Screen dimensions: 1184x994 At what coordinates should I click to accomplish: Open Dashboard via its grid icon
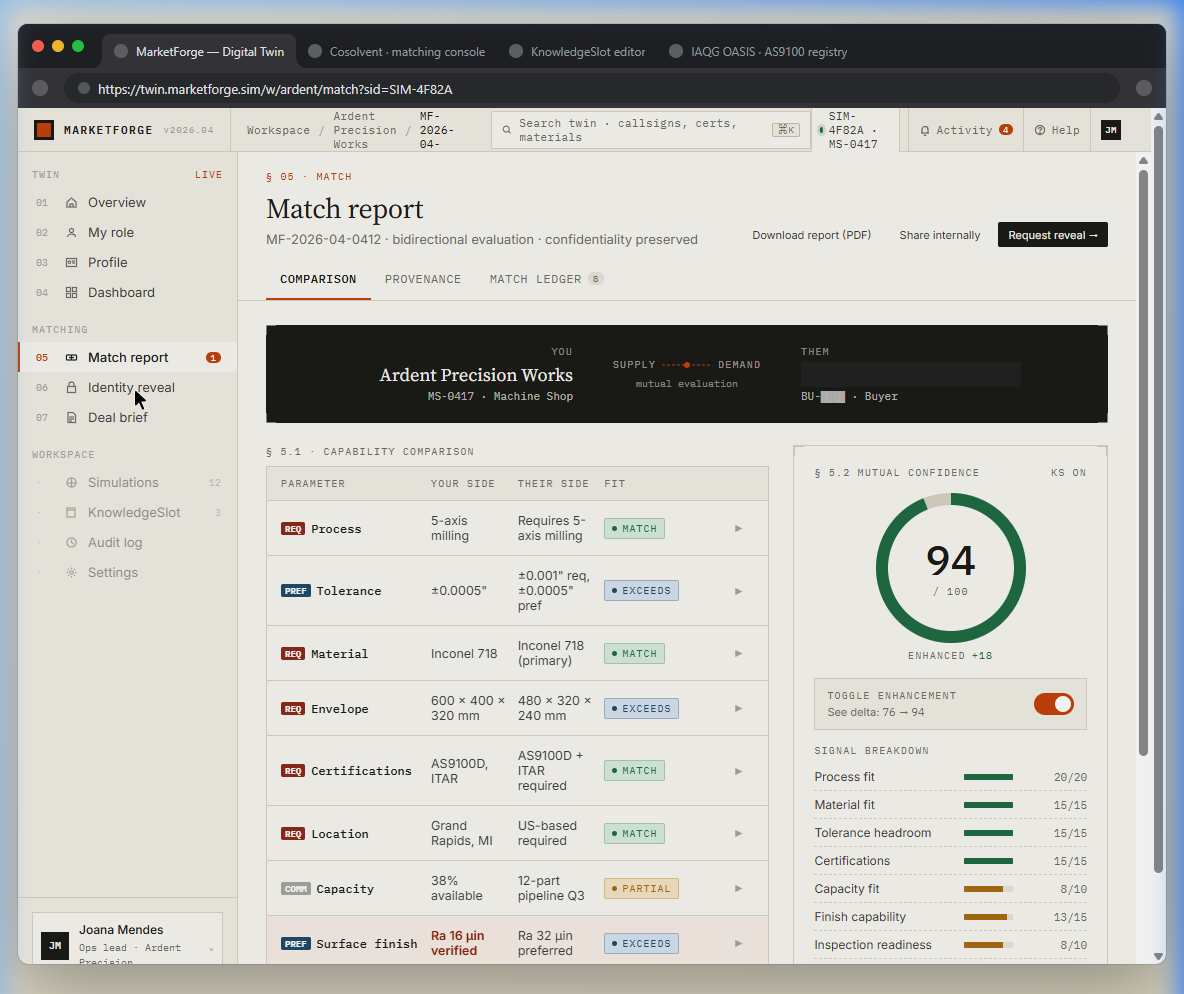pyautogui.click(x=71, y=292)
